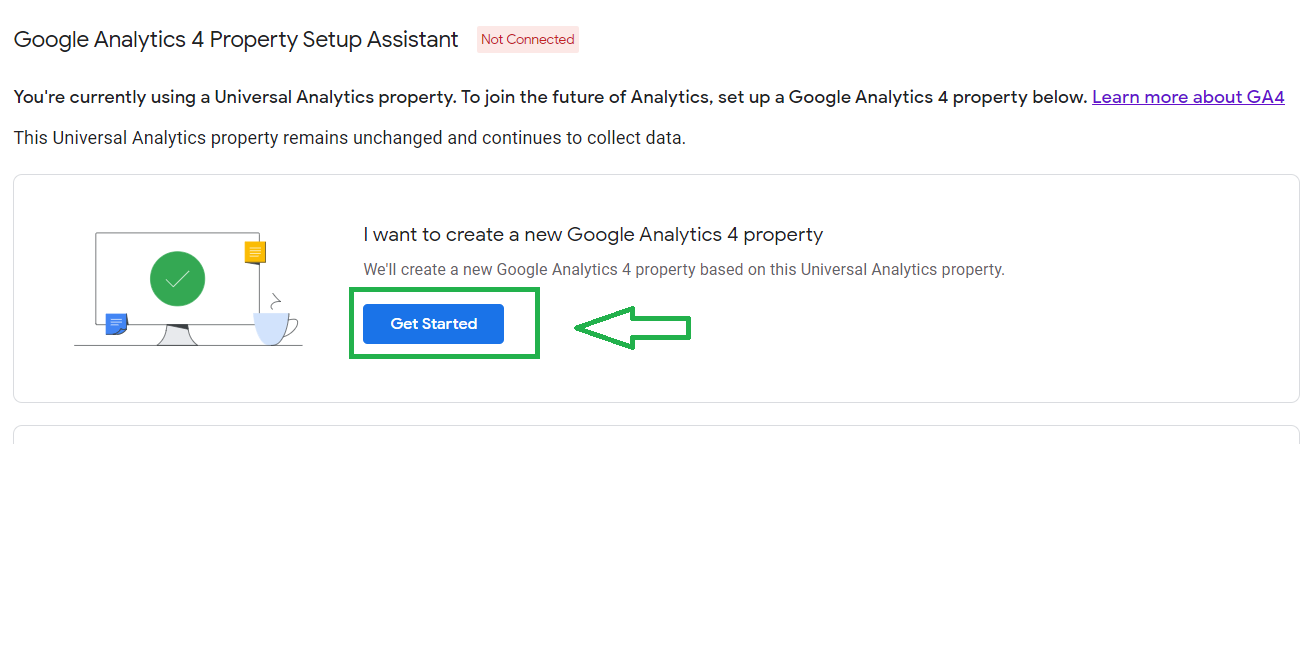The image size is (1309, 648).
Task: Click the monitor stand in the illustration
Action: [x=177, y=336]
